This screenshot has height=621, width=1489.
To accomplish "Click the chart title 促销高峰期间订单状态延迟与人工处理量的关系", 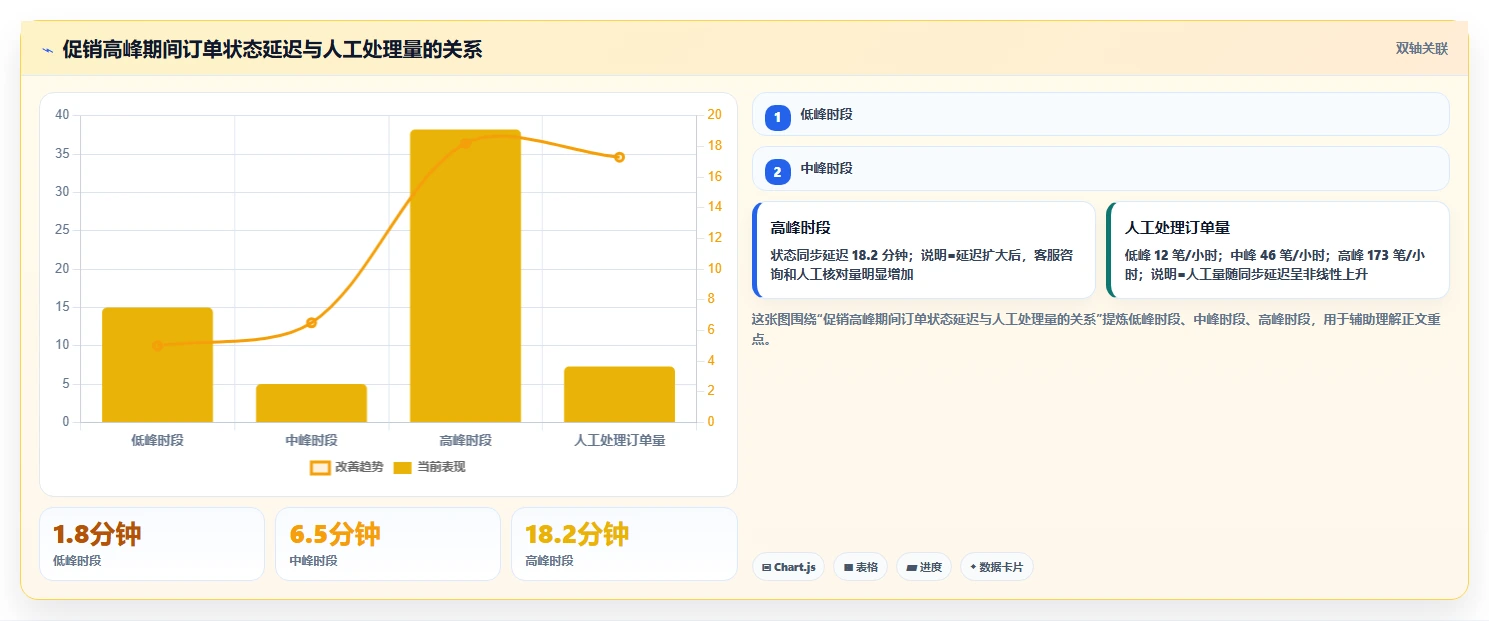I will [272, 49].
